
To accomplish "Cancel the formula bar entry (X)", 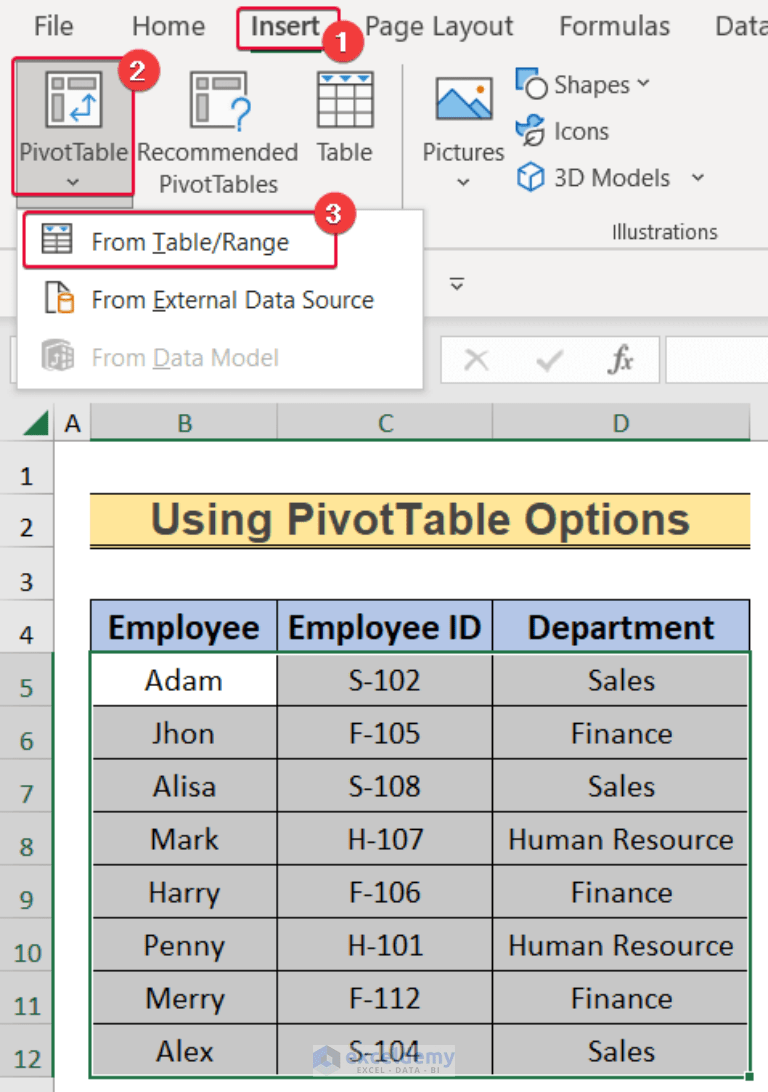I will [476, 360].
